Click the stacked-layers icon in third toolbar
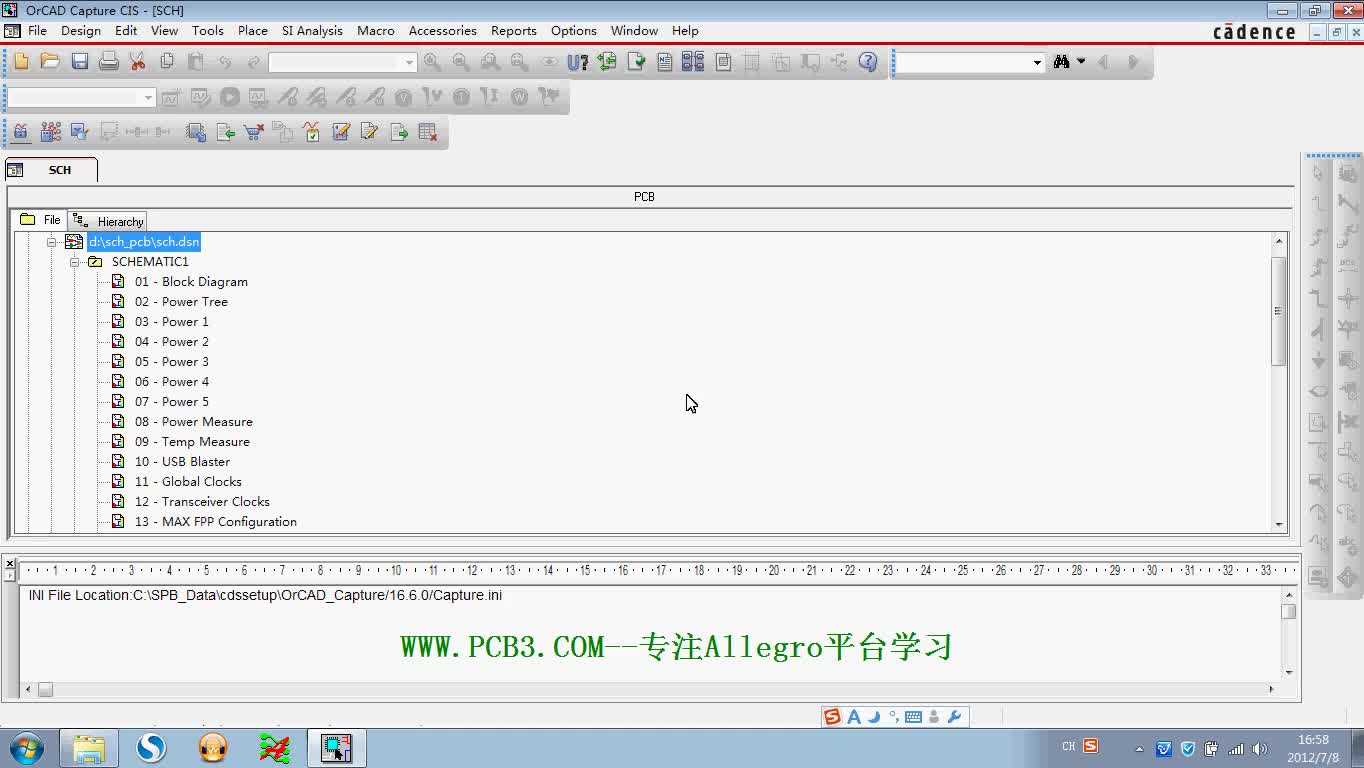The height and width of the screenshot is (768, 1364). point(196,132)
